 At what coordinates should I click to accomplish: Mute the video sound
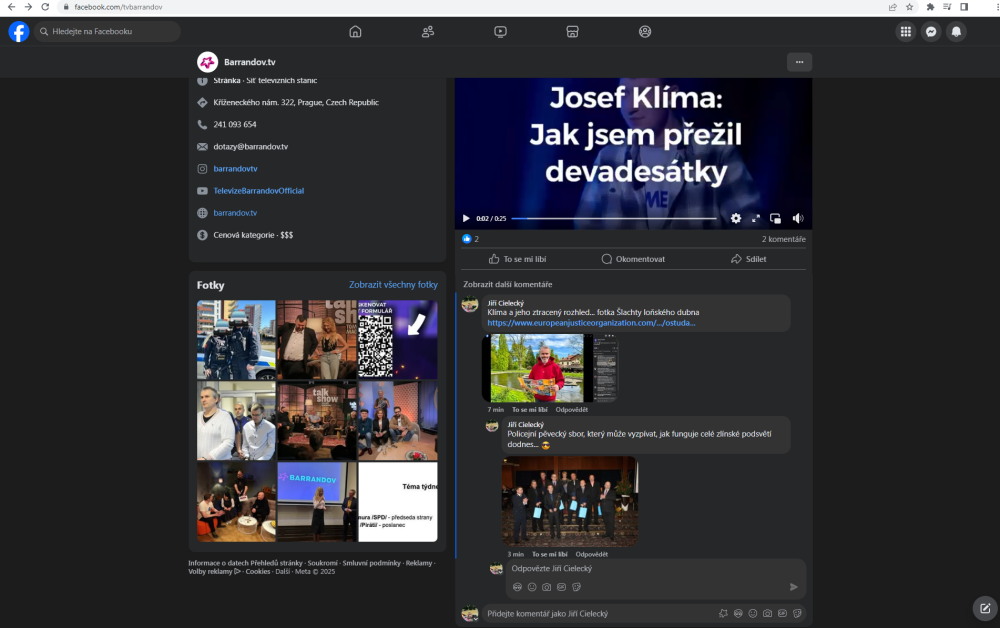(x=797, y=218)
